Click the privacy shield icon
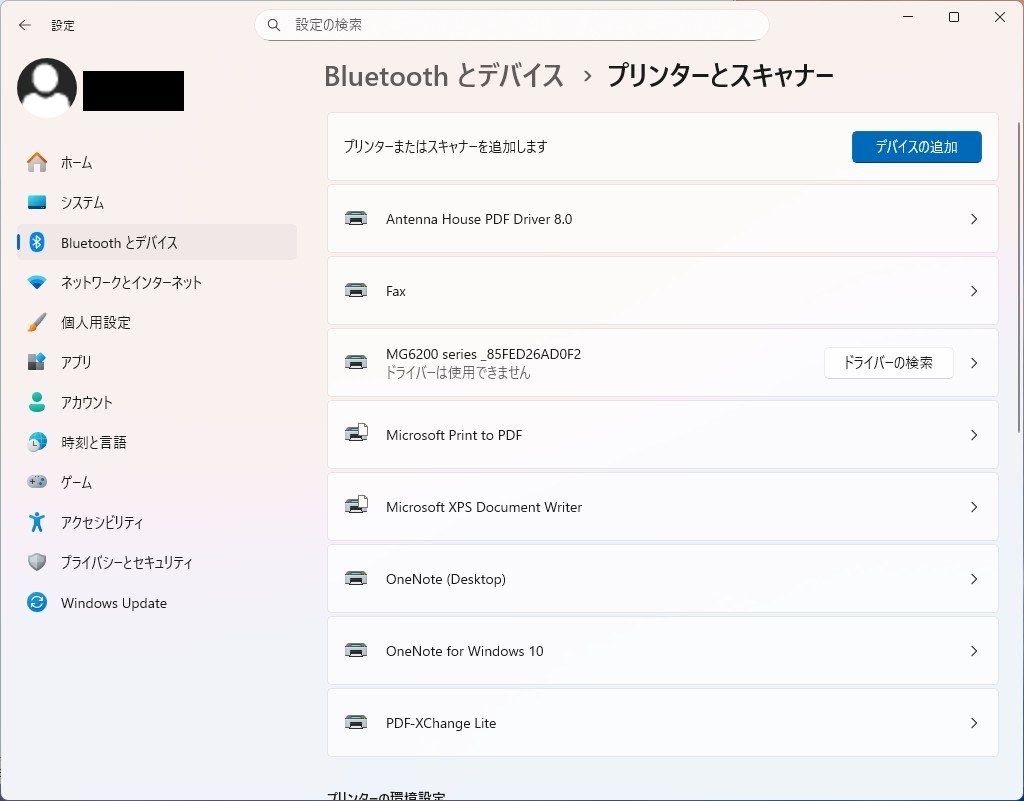The height and width of the screenshot is (801, 1024). (x=37, y=562)
